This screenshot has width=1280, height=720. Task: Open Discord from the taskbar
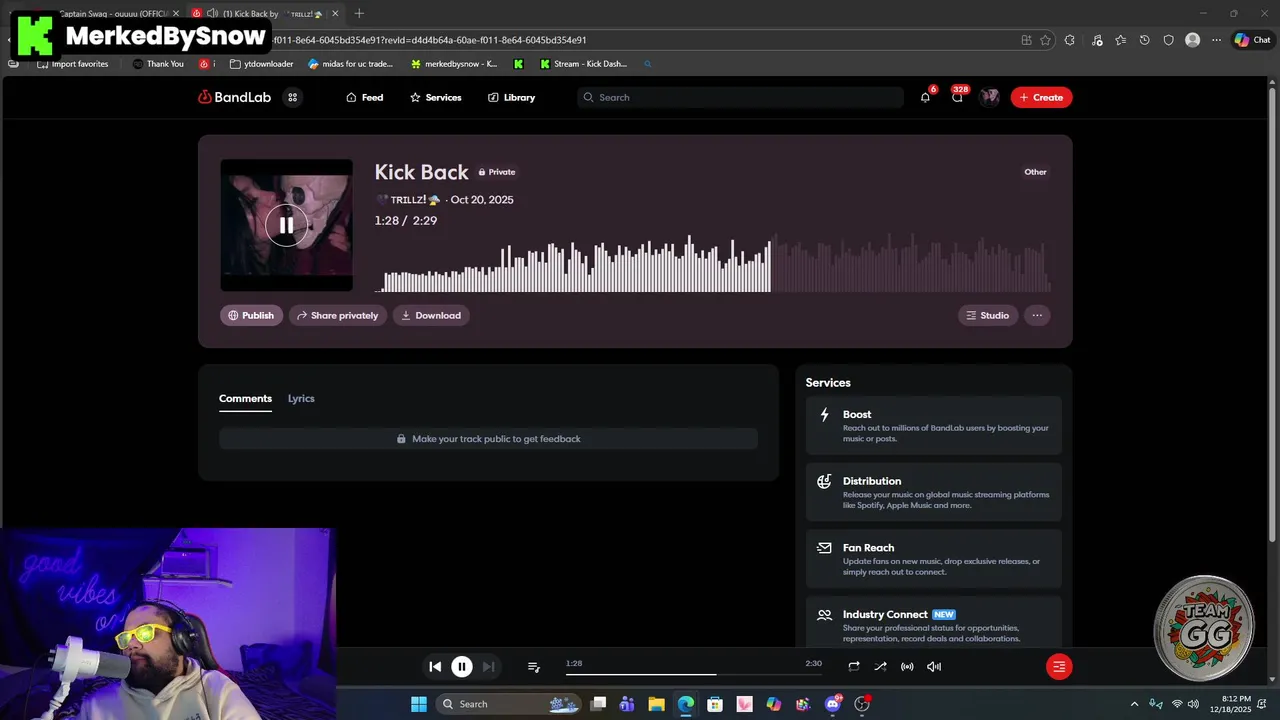833,704
